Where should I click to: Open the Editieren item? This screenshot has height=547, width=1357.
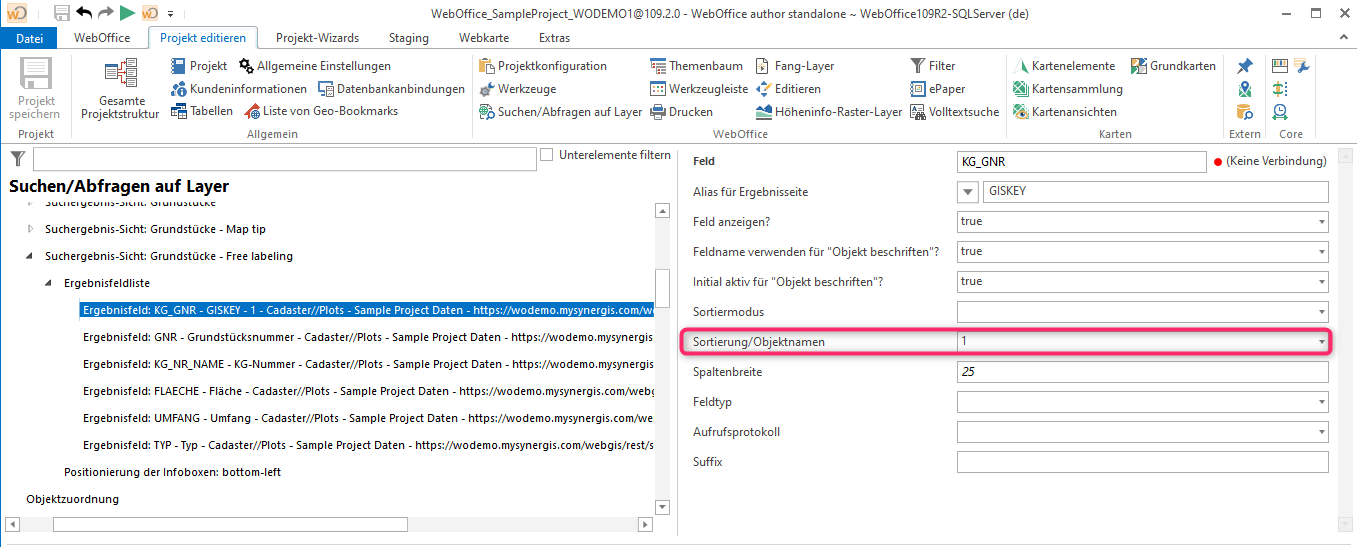point(789,89)
